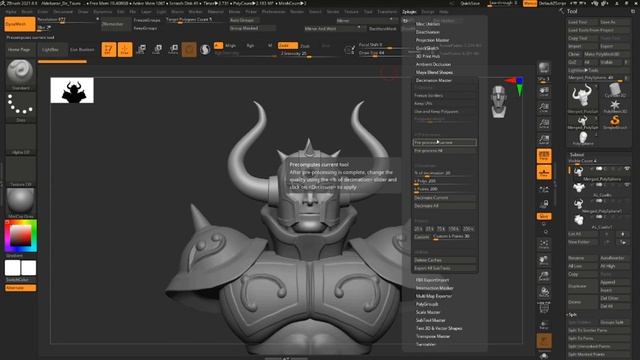The image size is (640, 360).
Task: Activate the Edit mode icon
Action: [109, 49]
